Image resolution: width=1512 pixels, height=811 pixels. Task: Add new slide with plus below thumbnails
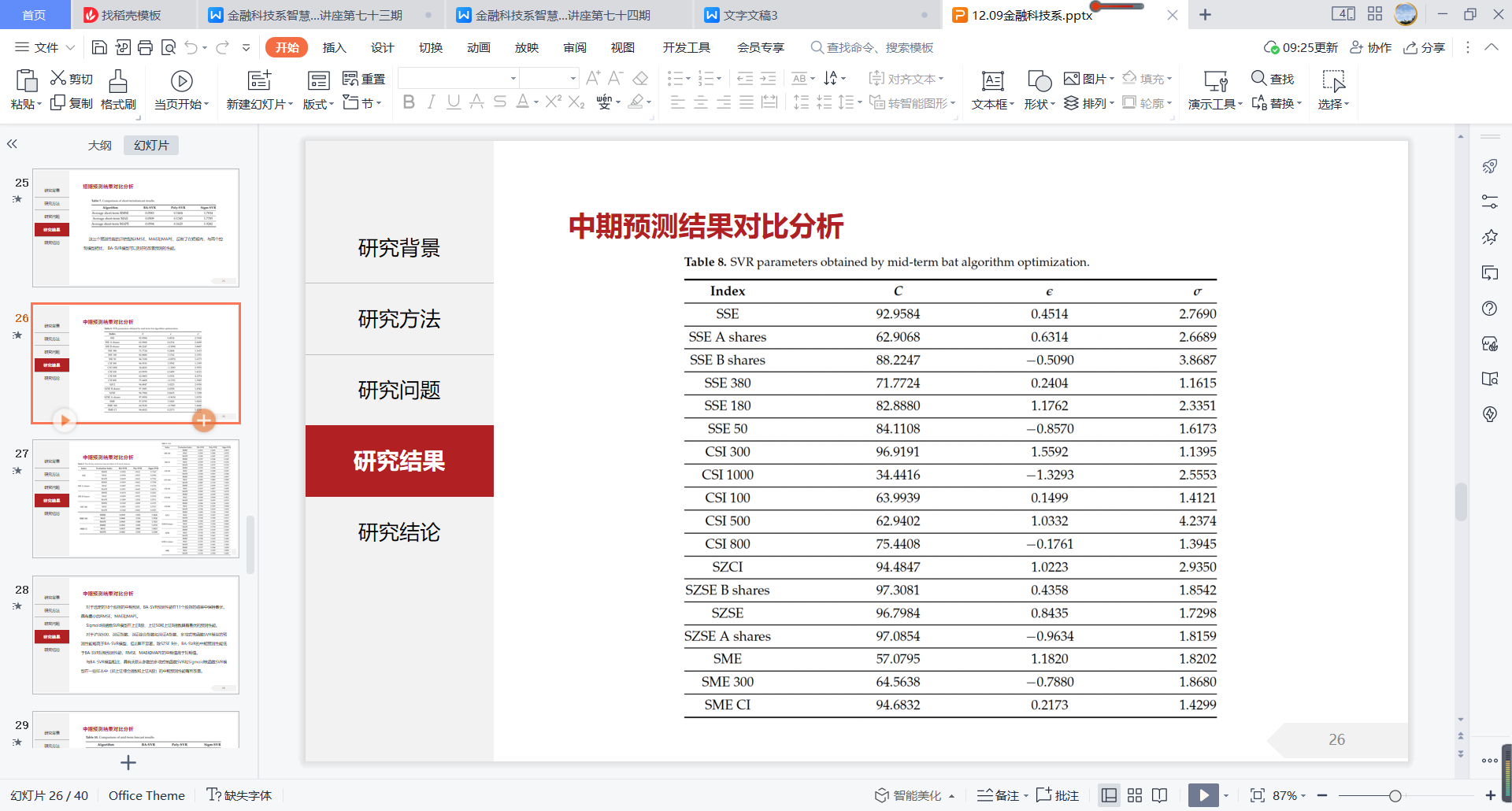128,762
